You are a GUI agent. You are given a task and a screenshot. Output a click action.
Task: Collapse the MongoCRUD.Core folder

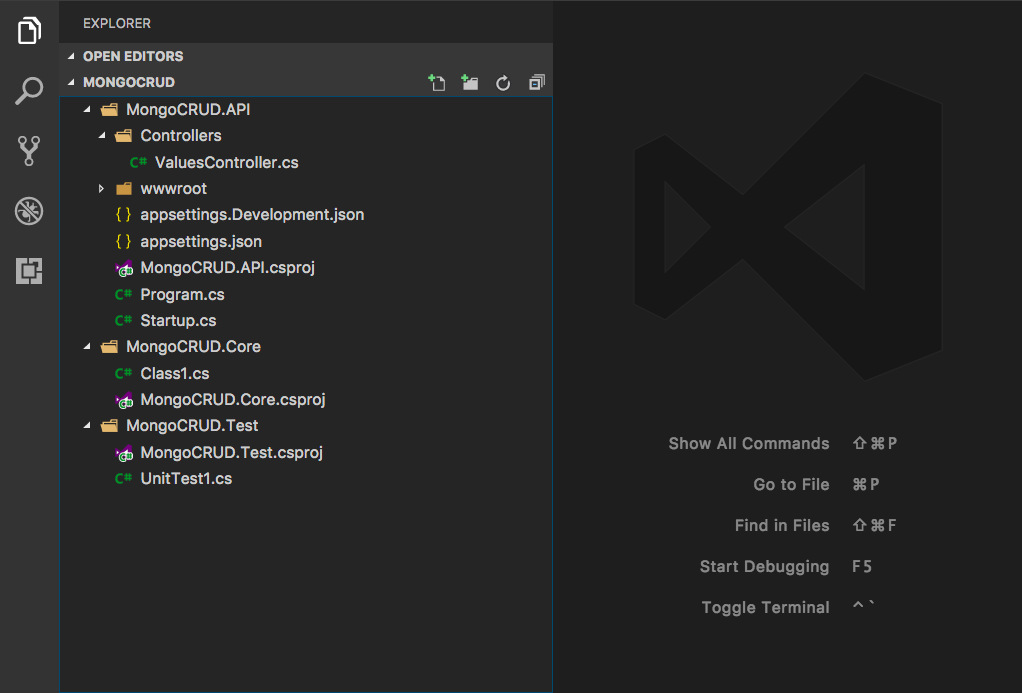(x=87, y=347)
